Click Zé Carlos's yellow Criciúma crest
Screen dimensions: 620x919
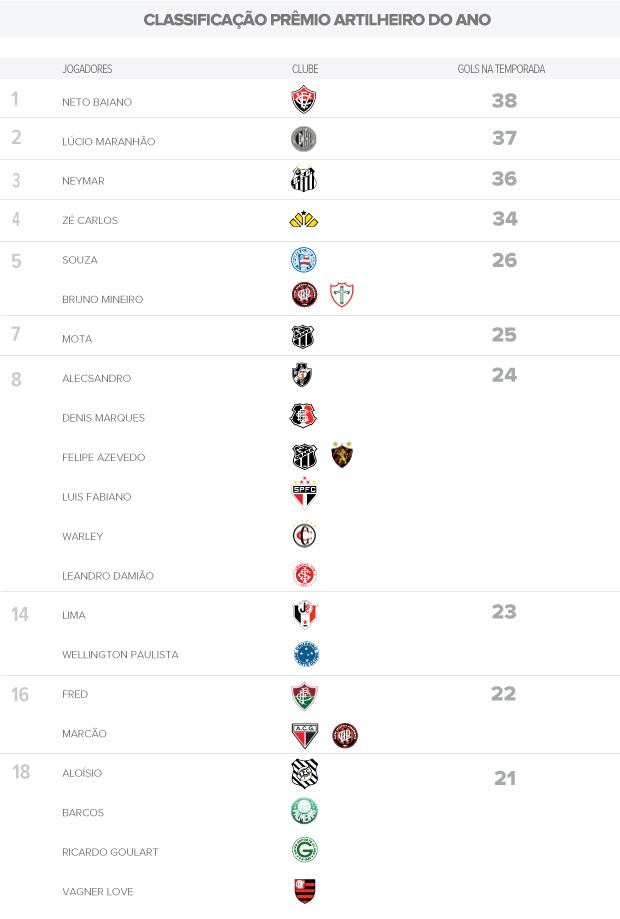tap(303, 219)
